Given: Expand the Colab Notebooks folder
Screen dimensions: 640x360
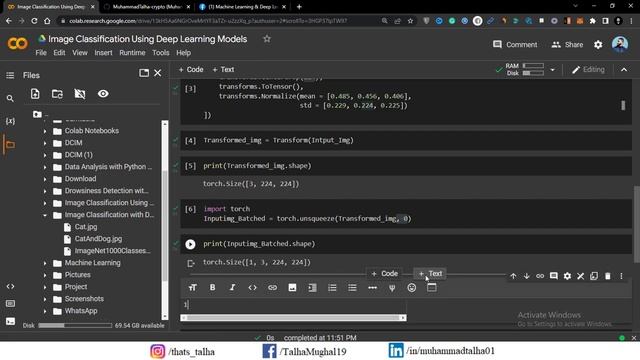Looking at the screenshot, I should point(45,131).
